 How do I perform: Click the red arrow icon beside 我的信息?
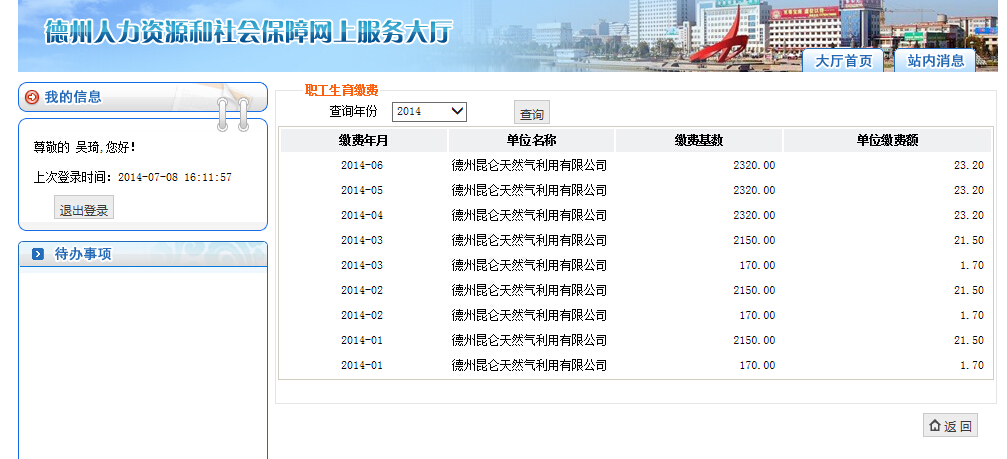point(32,97)
